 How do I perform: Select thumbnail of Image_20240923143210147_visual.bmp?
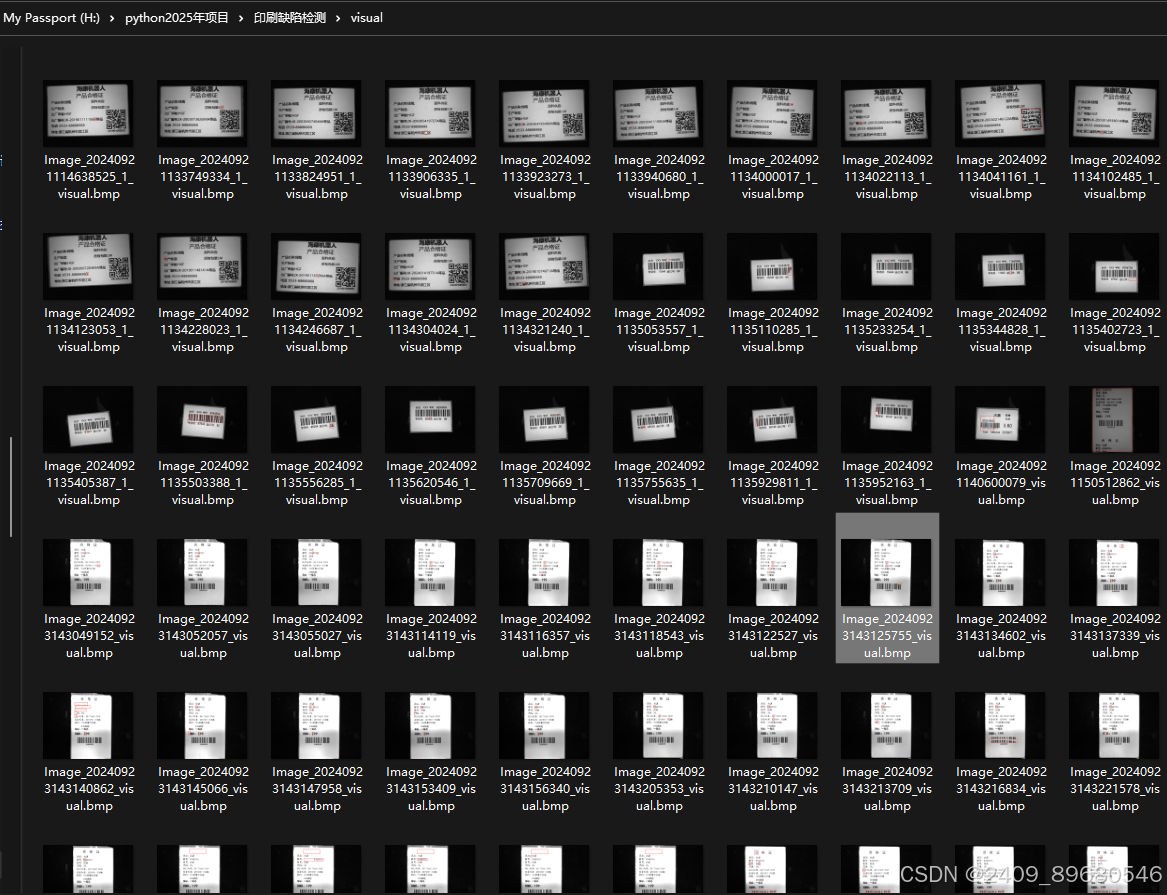(x=773, y=725)
